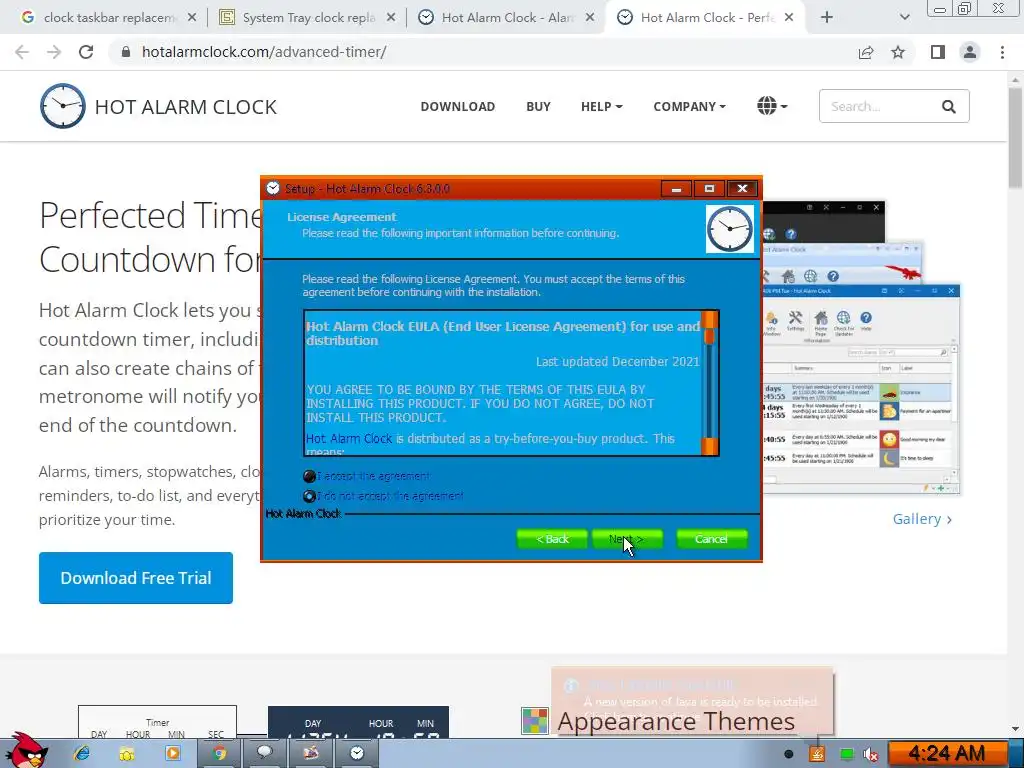
Task: Go back to the previous page
Action: (22, 52)
